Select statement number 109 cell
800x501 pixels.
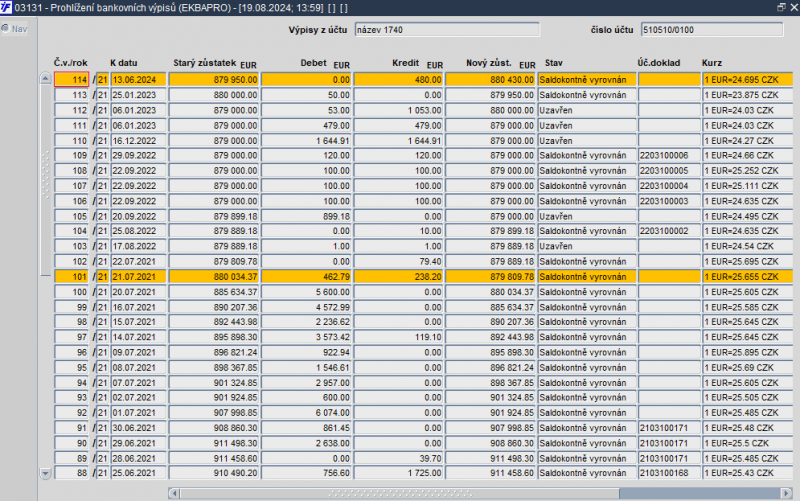tap(71, 156)
